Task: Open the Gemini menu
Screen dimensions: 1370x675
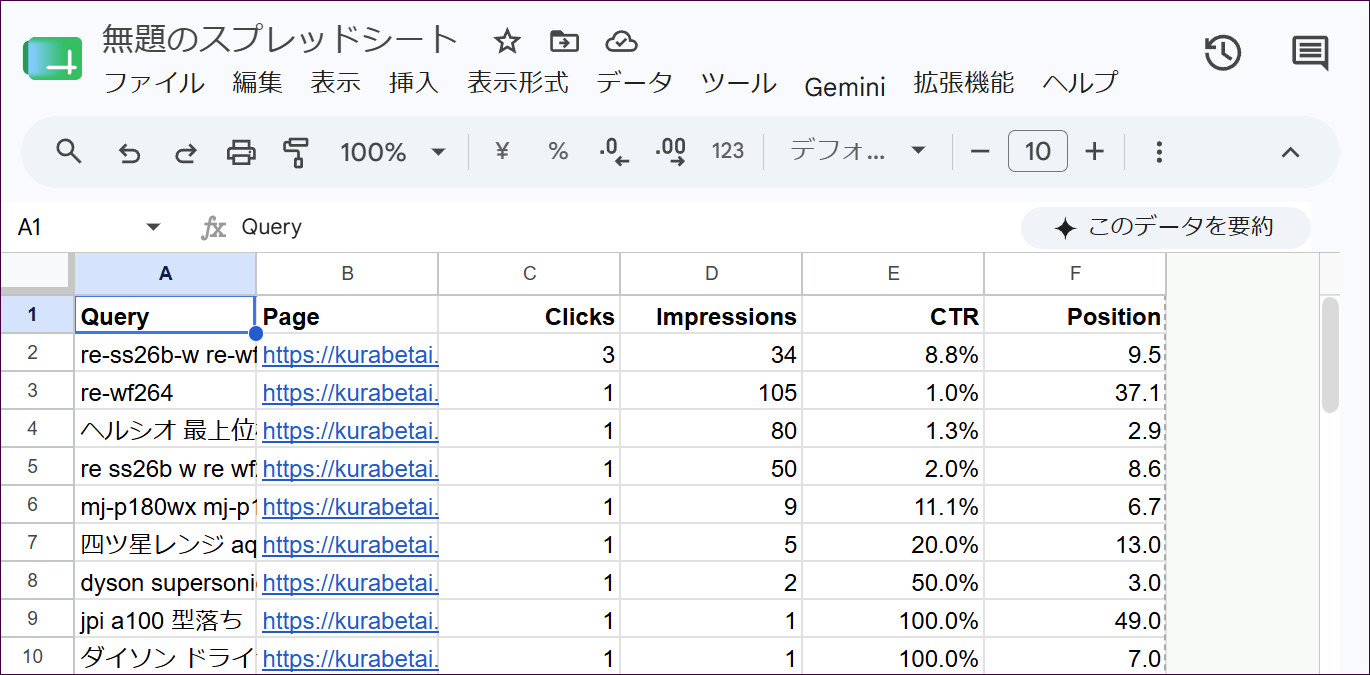Action: tap(845, 86)
